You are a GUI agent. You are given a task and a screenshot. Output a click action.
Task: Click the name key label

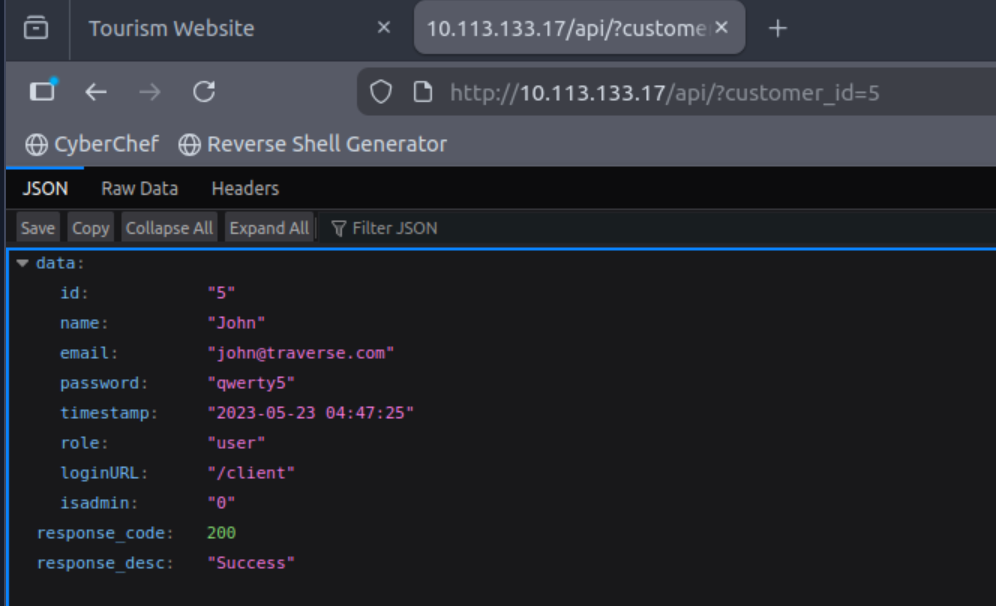(x=79, y=323)
